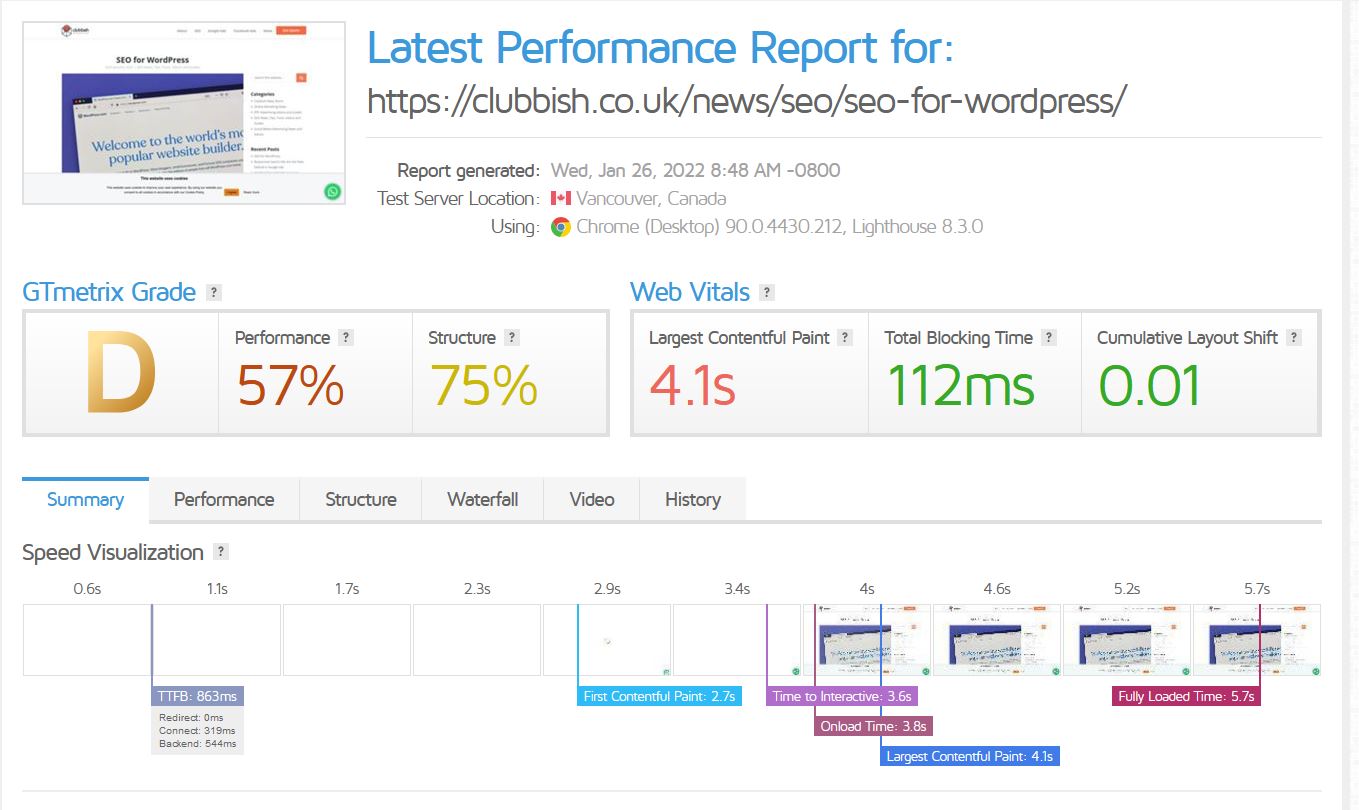Click the TTFB 863ms marker label
Image resolution: width=1359 pixels, height=810 pixels.
(x=198, y=696)
